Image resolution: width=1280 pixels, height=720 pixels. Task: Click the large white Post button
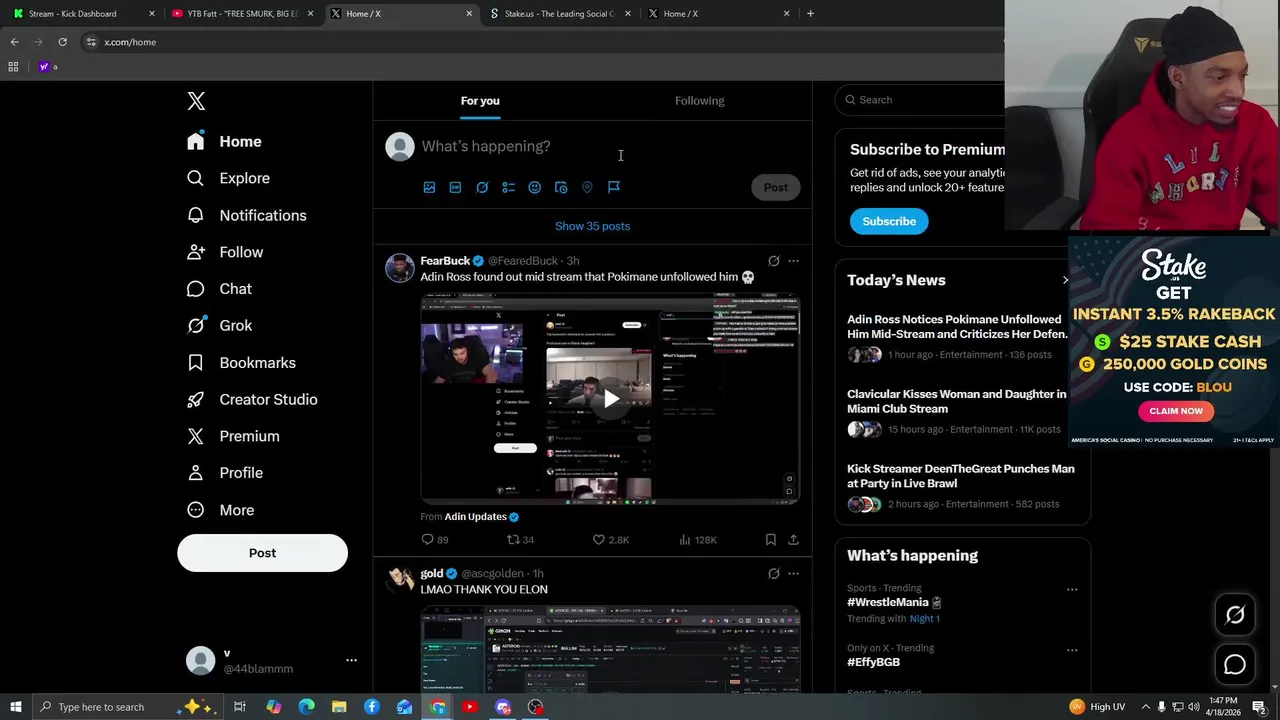pyautogui.click(x=262, y=553)
